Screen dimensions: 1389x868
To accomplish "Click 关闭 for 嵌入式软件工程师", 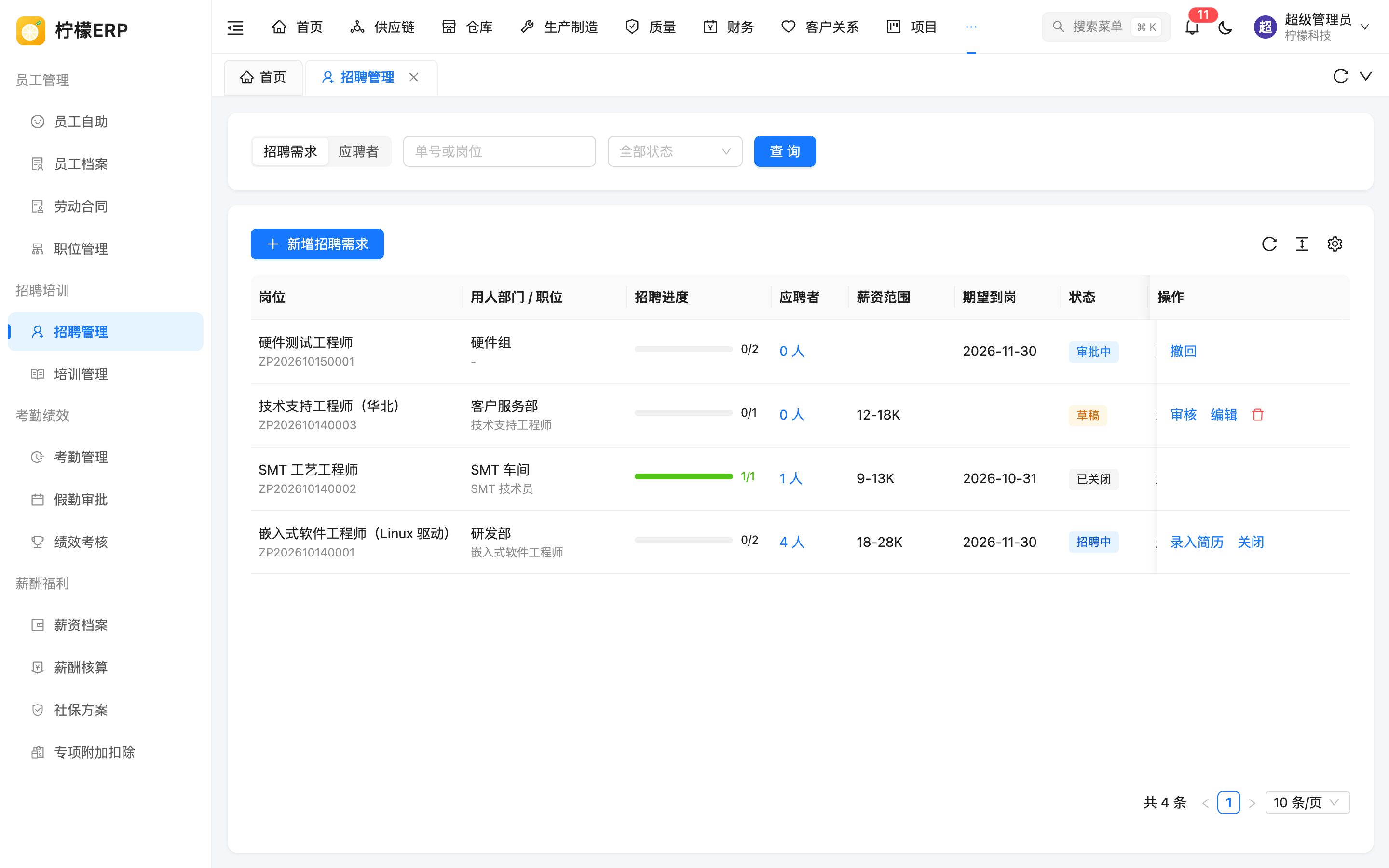I will tap(1251, 542).
